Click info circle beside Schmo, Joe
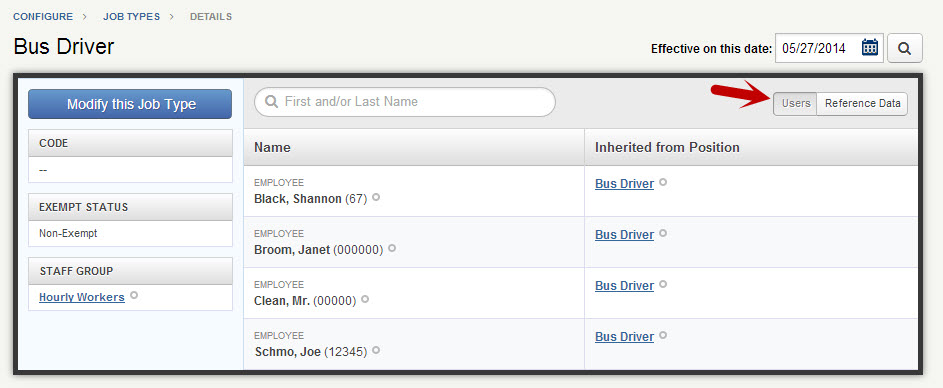 point(376,350)
